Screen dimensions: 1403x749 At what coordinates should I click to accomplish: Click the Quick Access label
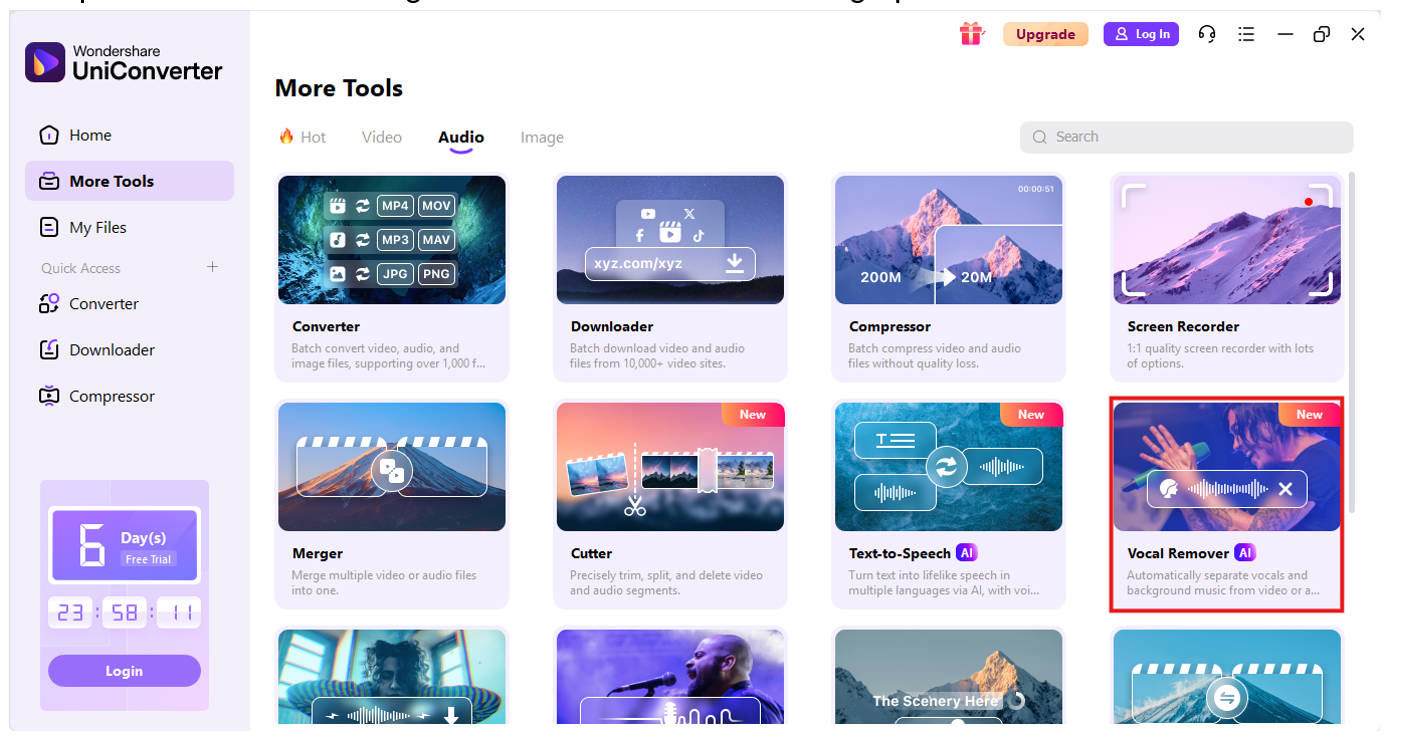point(81,268)
